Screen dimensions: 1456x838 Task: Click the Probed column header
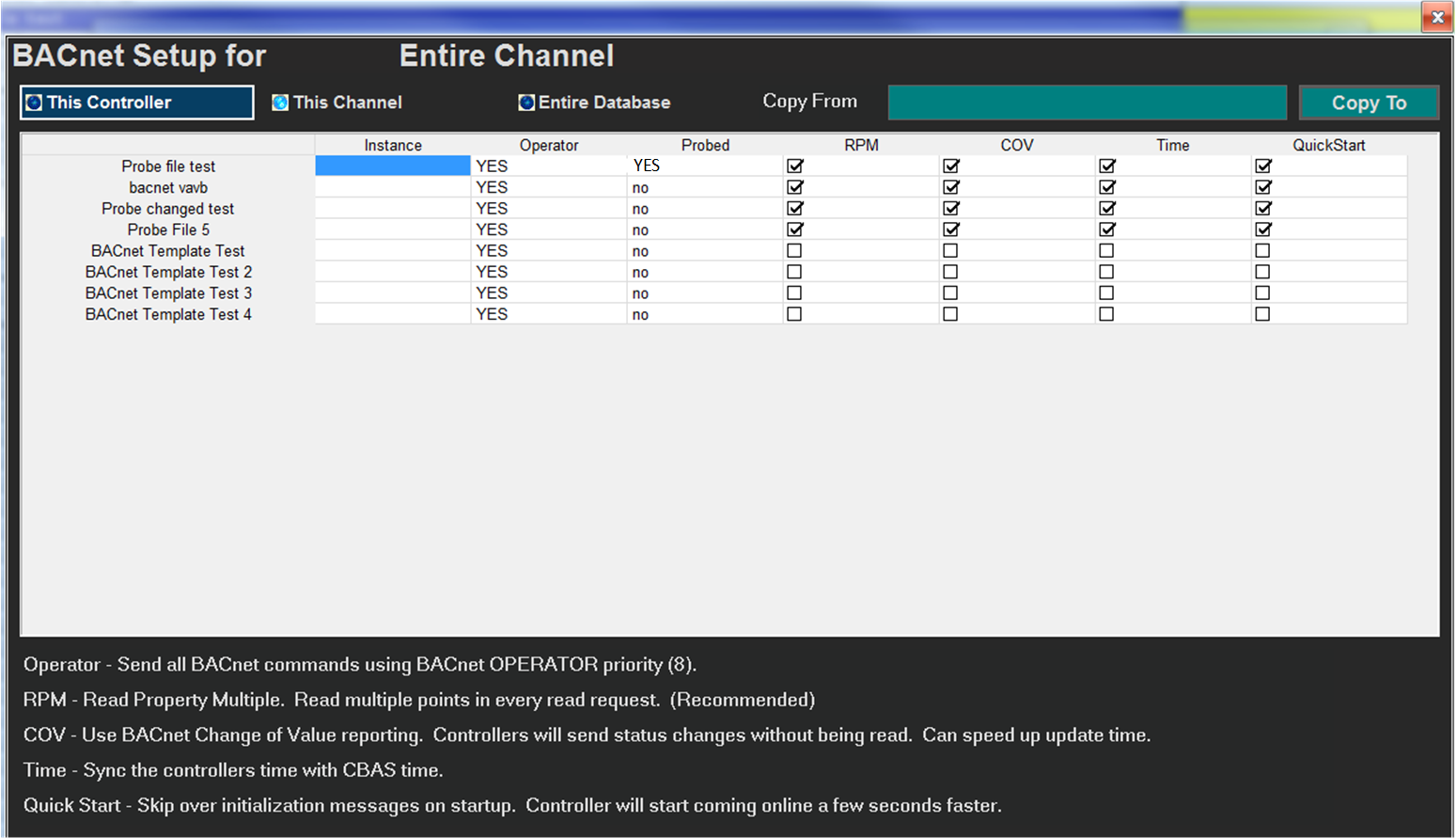(x=705, y=145)
